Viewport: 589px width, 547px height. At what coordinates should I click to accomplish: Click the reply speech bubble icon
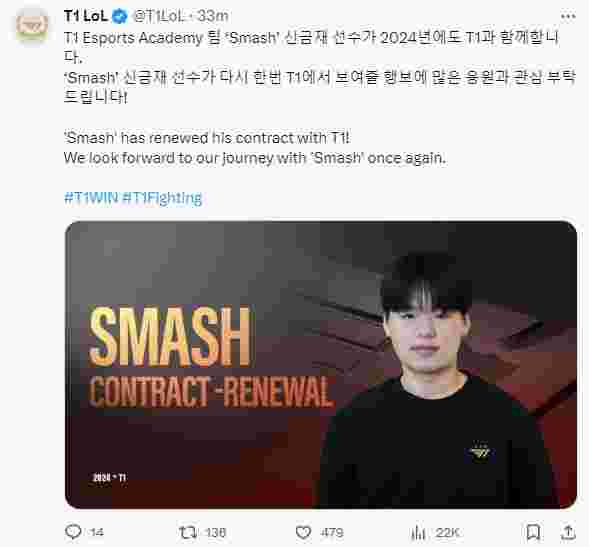(73, 532)
